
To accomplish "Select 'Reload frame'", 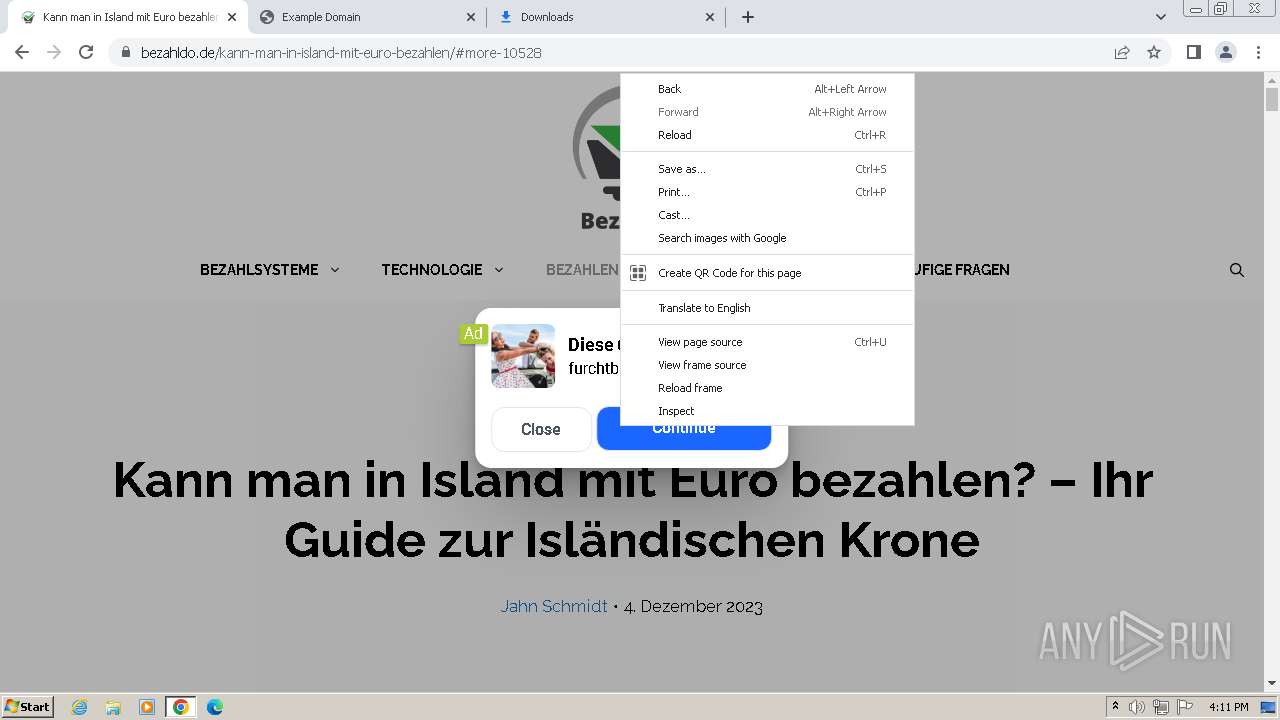I will point(767,388).
